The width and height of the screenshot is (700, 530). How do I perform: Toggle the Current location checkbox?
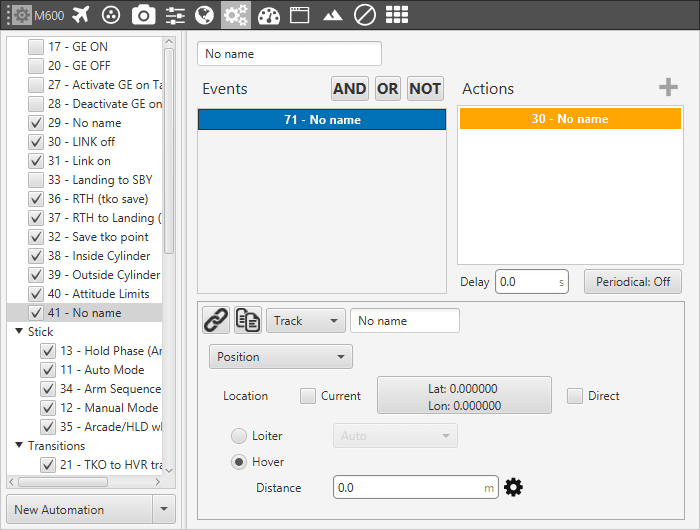point(308,396)
